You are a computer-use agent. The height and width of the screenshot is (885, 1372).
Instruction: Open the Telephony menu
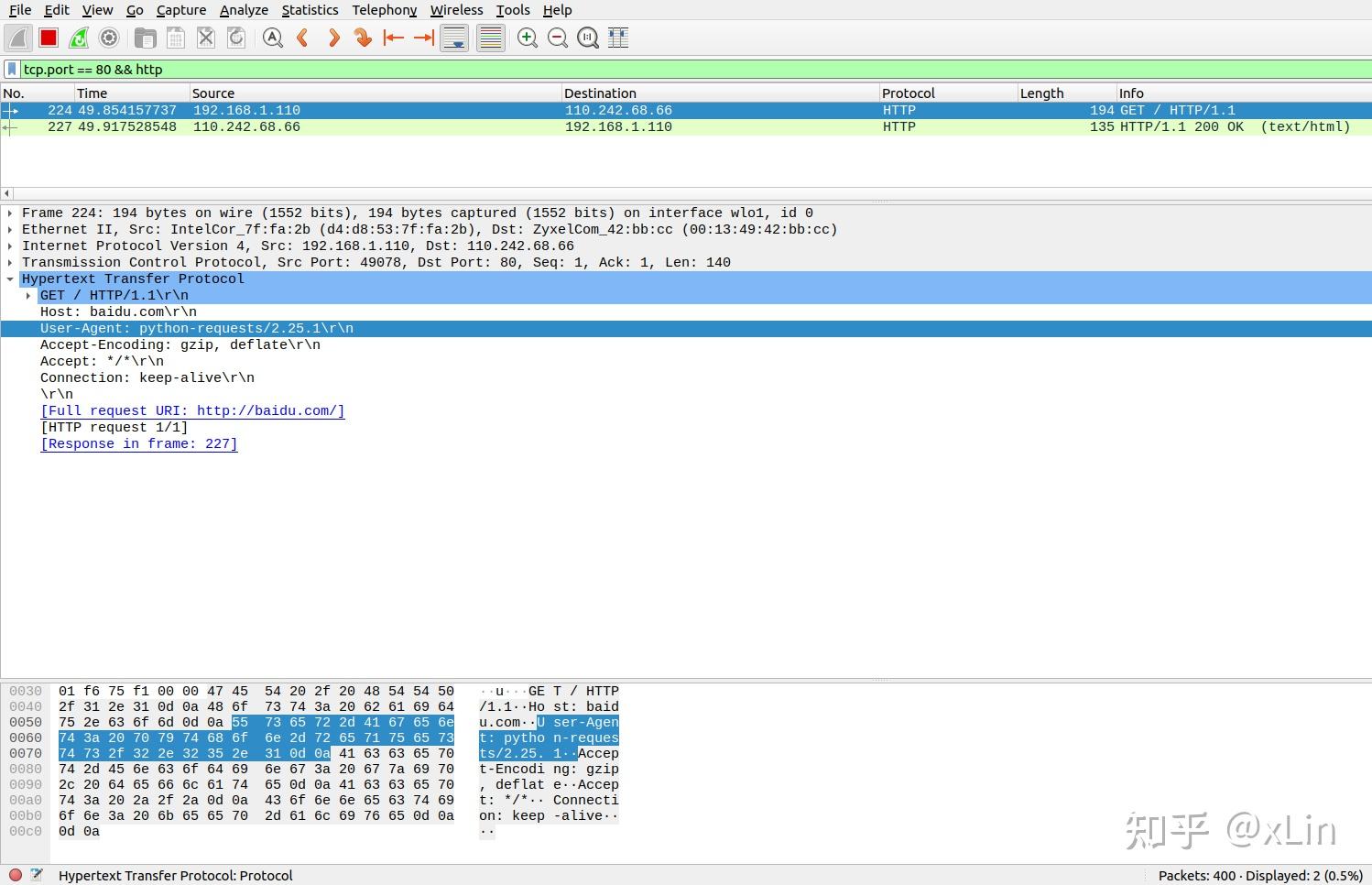coord(385,10)
